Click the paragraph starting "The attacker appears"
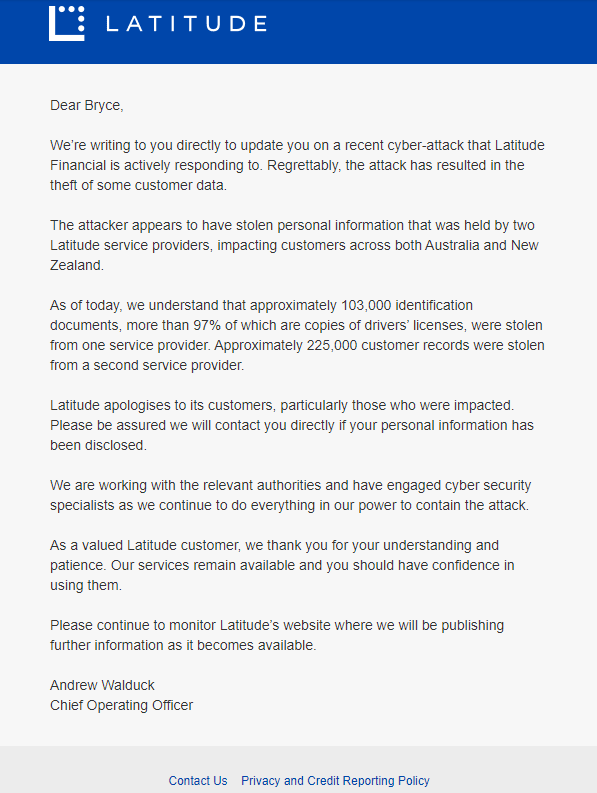The image size is (597, 793). 294,245
